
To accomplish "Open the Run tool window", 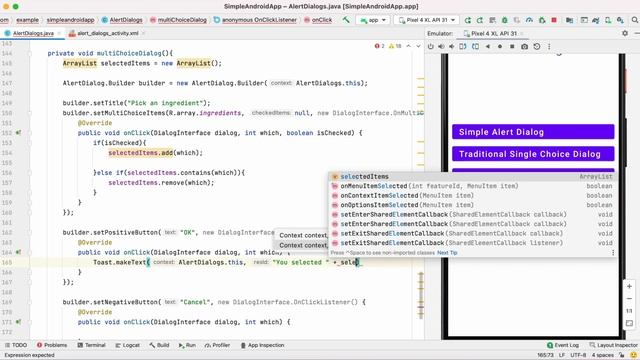I will (187, 345).
